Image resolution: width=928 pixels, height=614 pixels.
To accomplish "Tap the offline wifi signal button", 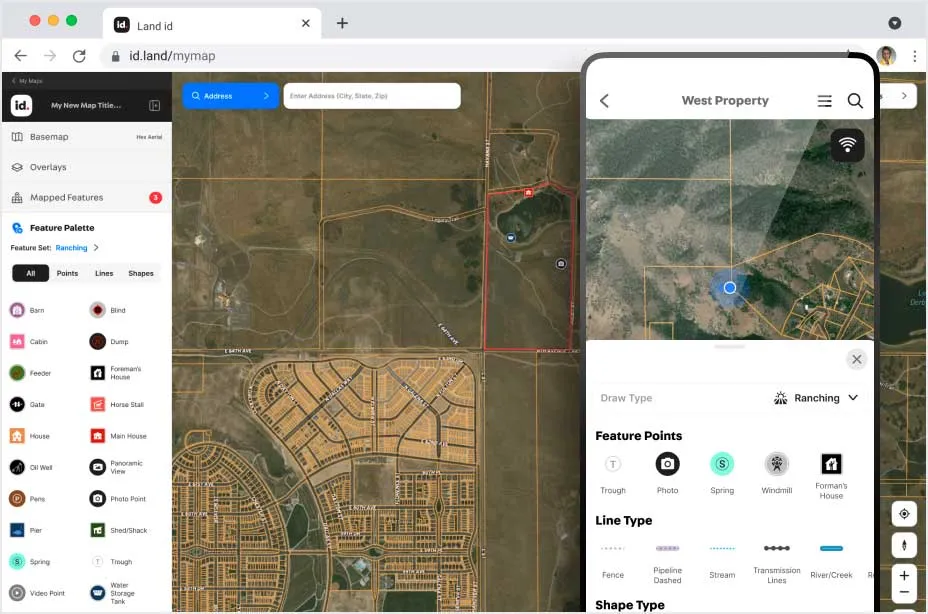I will pos(847,145).
